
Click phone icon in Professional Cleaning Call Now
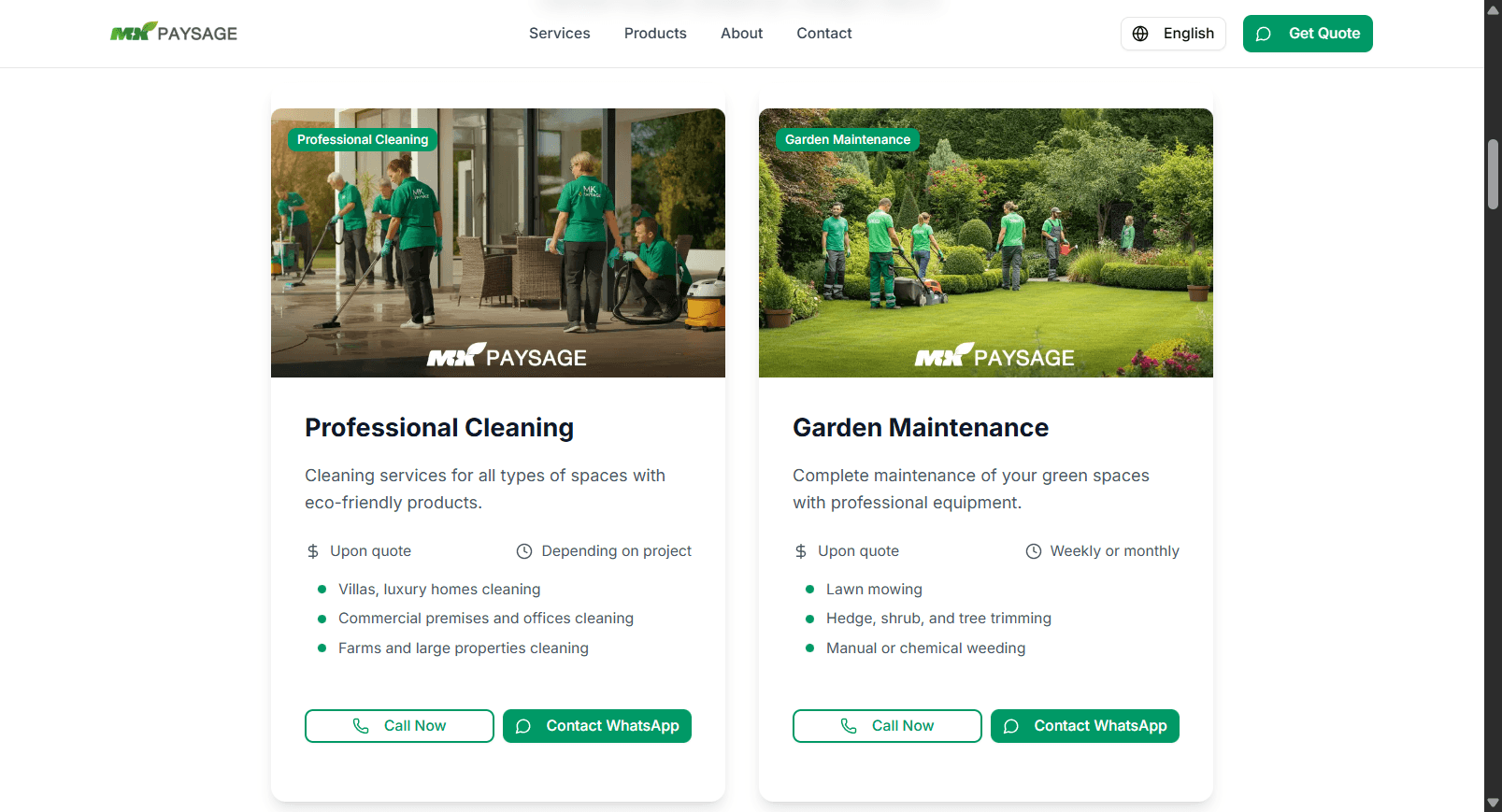(x=361, y=726)
